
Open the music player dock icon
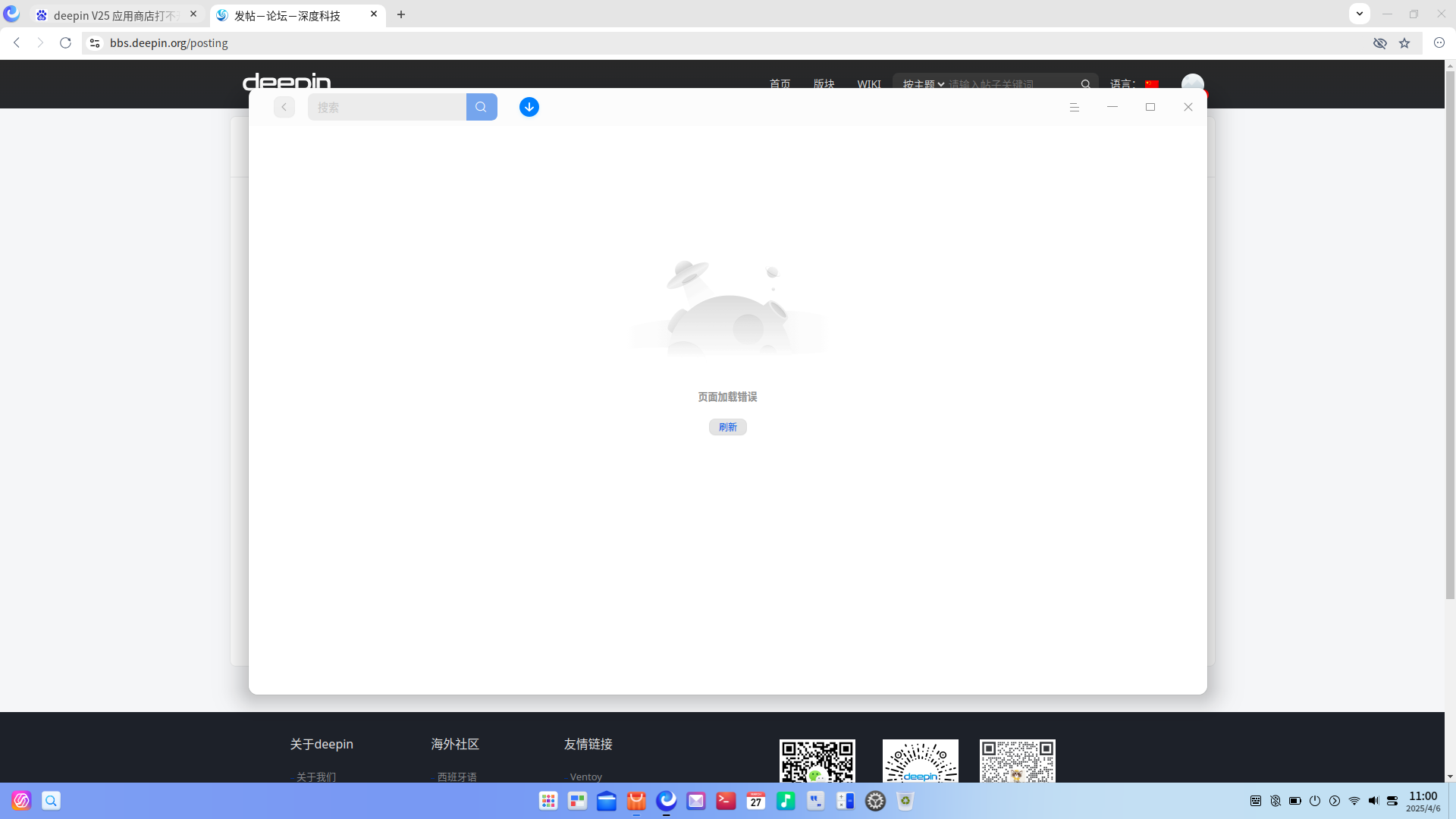tap(786, 801)
